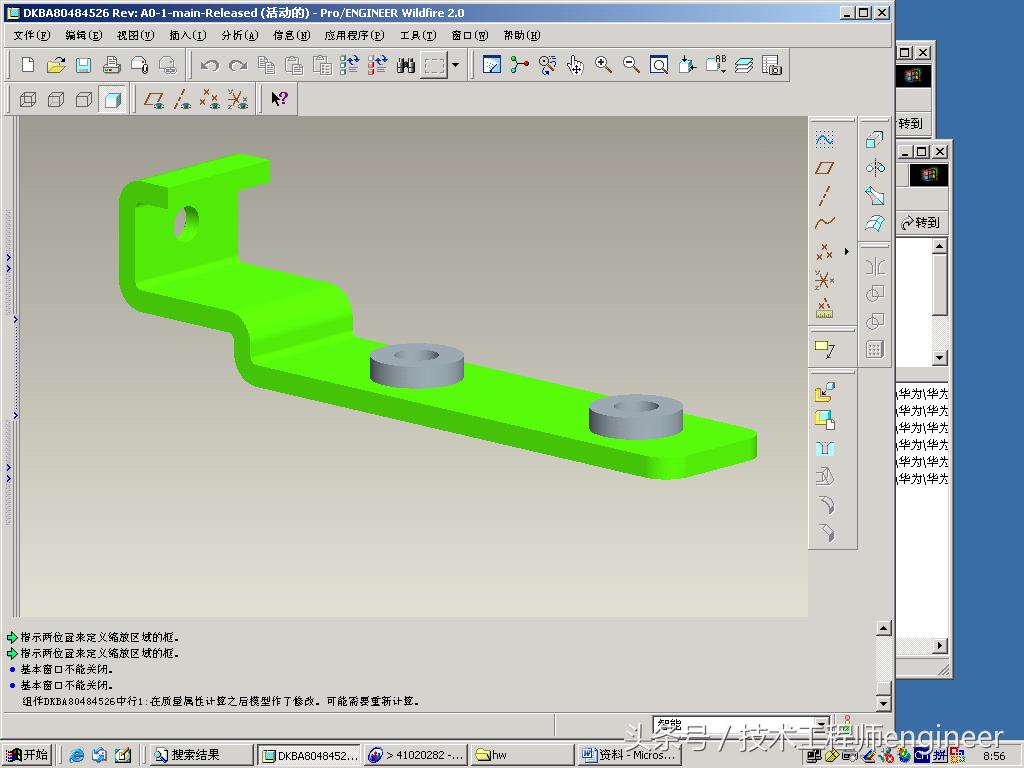
Task: Toggle shaded display mode
Action: point(112,99)
